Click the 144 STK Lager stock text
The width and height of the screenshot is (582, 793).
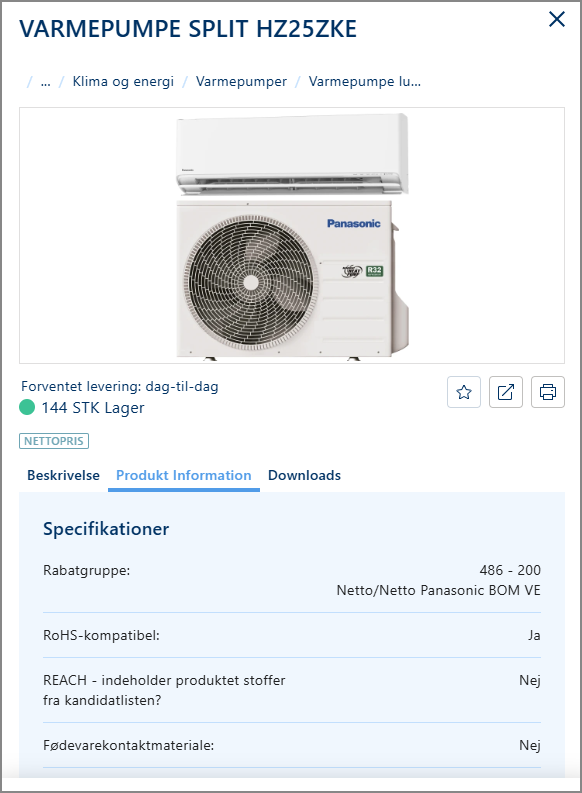93,408
